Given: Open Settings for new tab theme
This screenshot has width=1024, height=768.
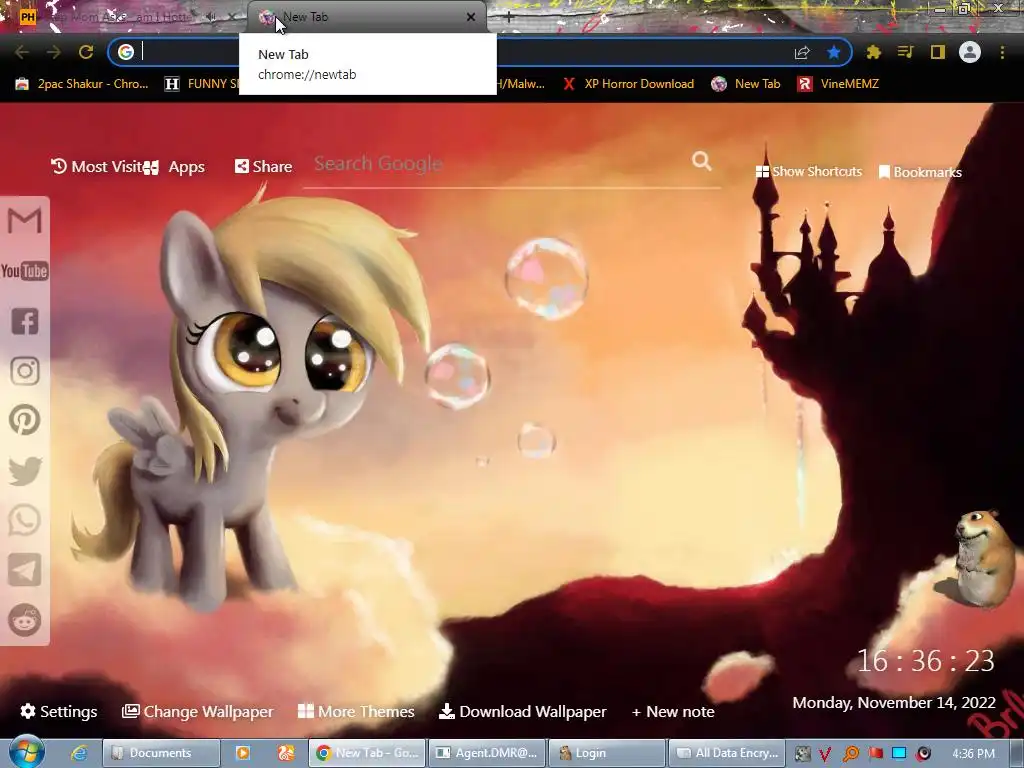Looking at the screenshot, I should 59,711.
